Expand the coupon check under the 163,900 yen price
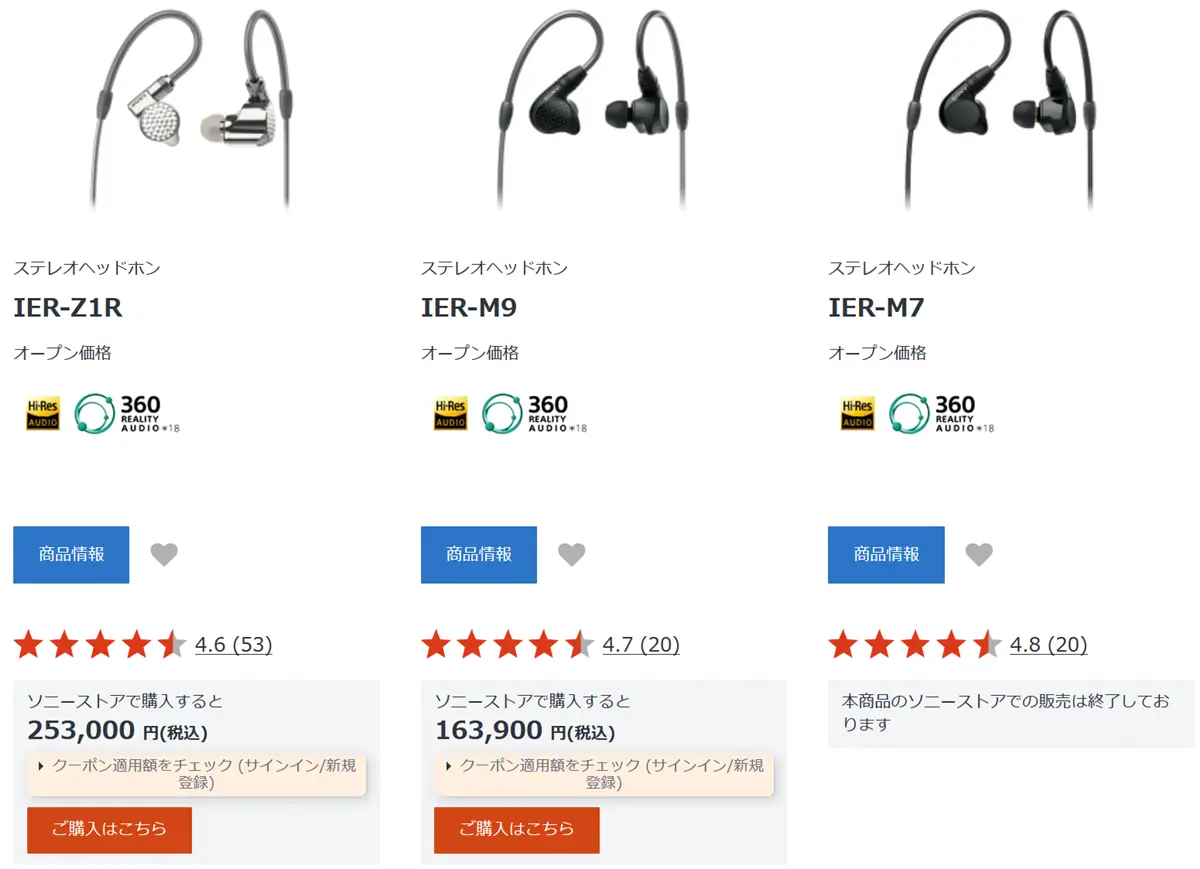Viewport: 1200px width, 869px height. [604, 774]
